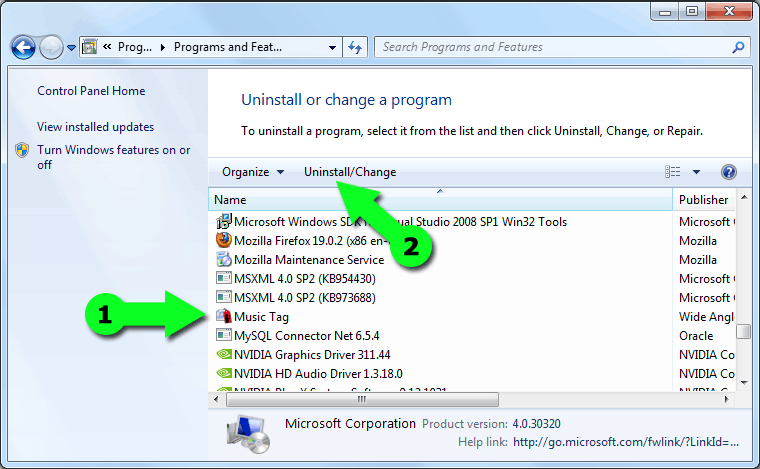This screenshot has width=760, height=469.
Task: Click the icon for MSXML KB954430
Action: click(223, 278)
